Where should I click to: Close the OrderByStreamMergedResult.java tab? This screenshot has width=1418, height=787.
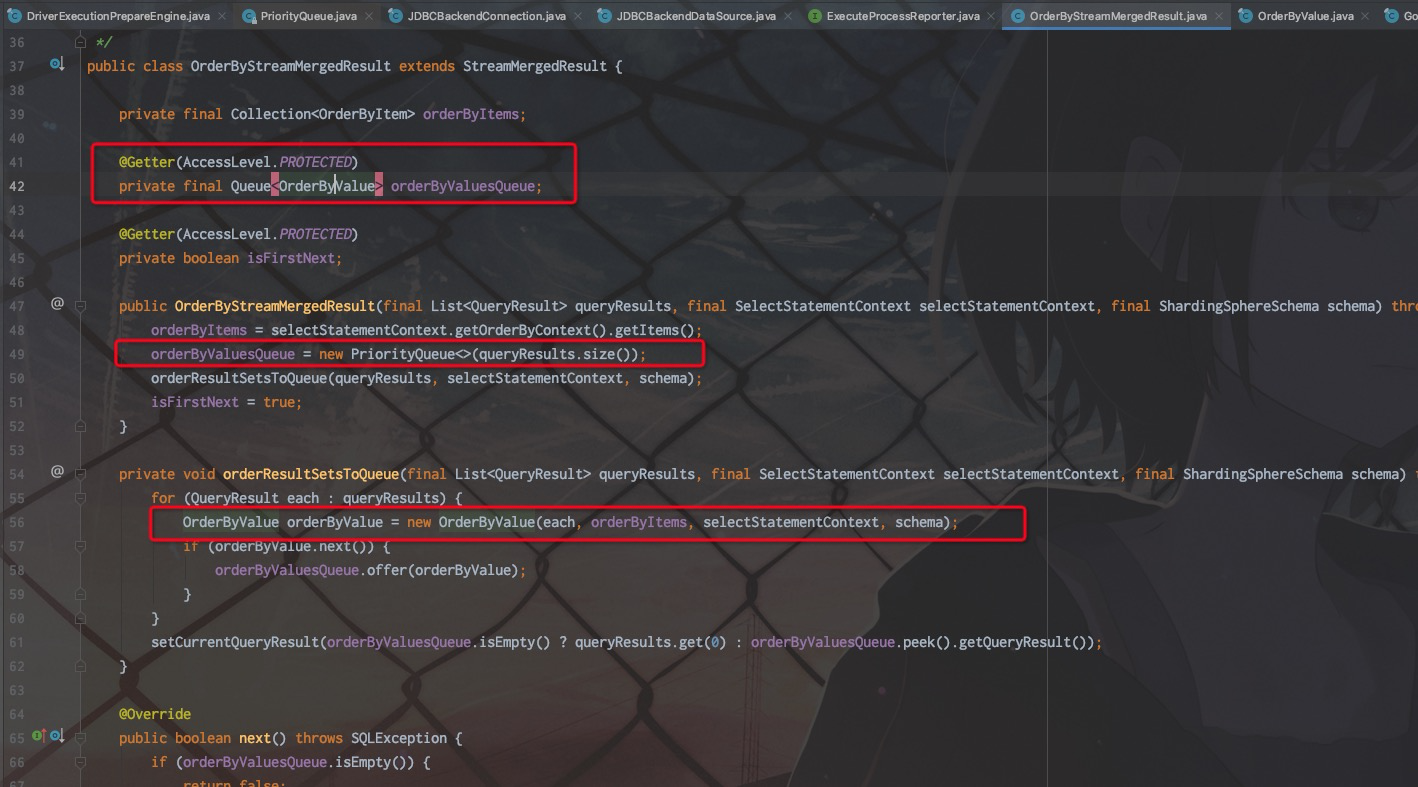(x=1217, y=16)
